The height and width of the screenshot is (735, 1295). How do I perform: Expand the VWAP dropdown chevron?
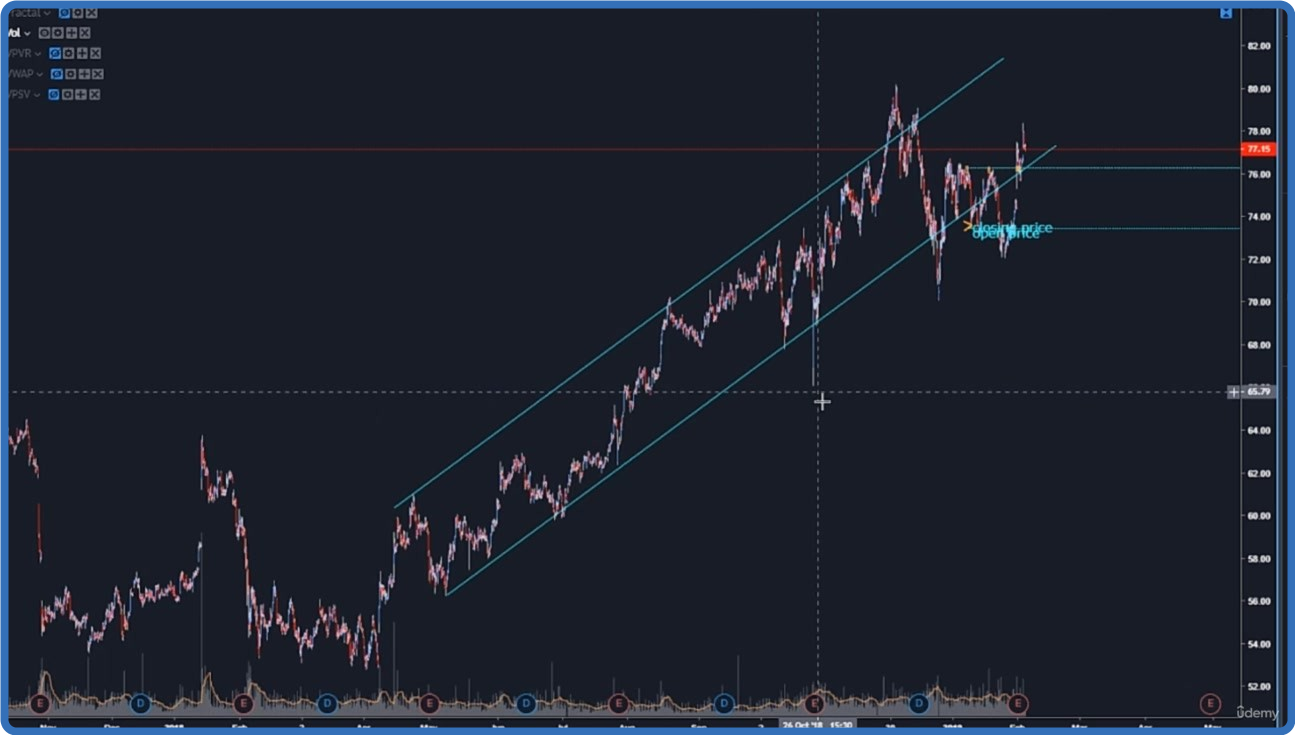[40, 74]
